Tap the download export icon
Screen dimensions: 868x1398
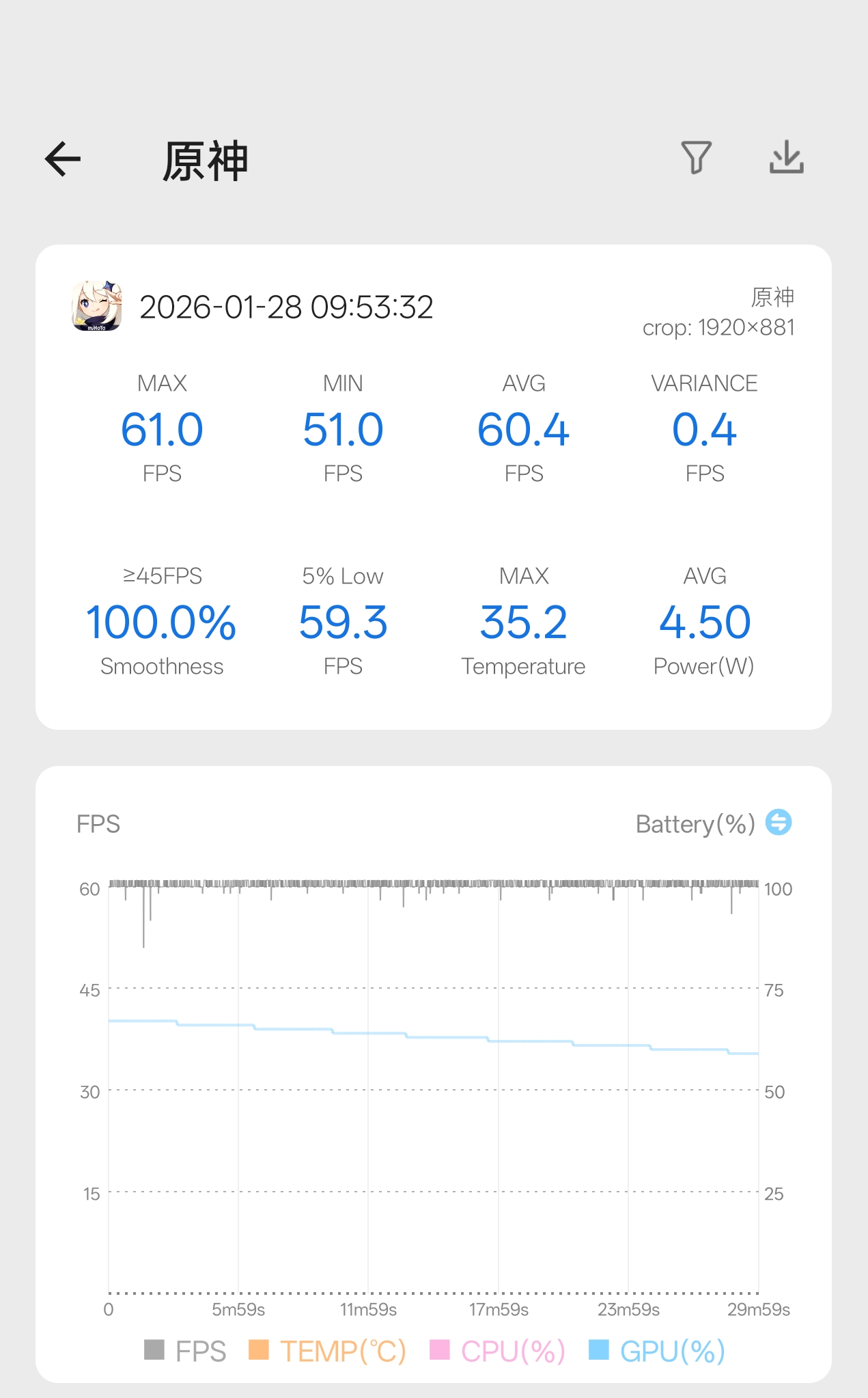(x=786, y=158)
